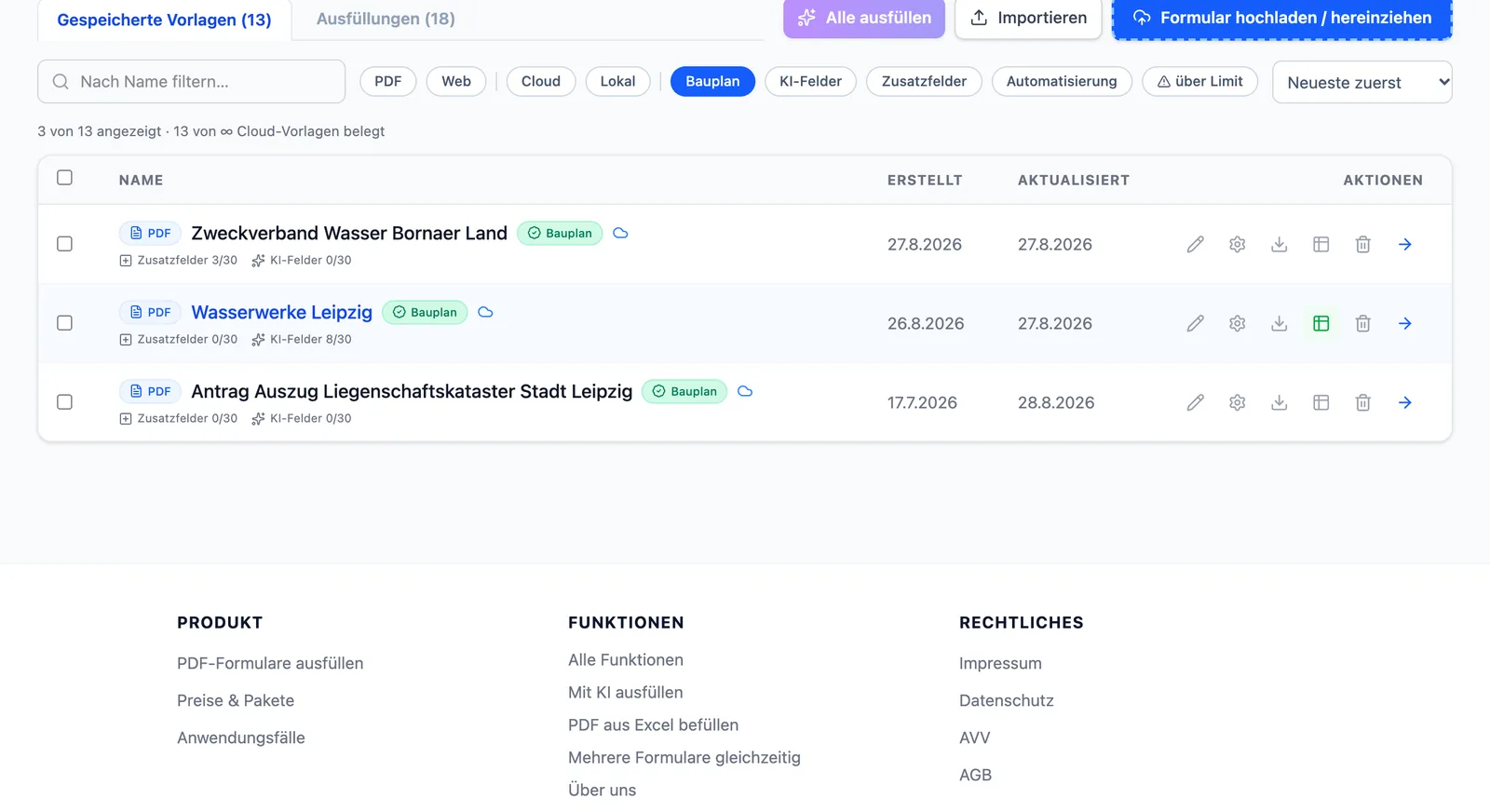Delete Wasserwerke Leipzig with trash icon
The width and height of the screenshot is (1490, 812).
[1362, 323]
